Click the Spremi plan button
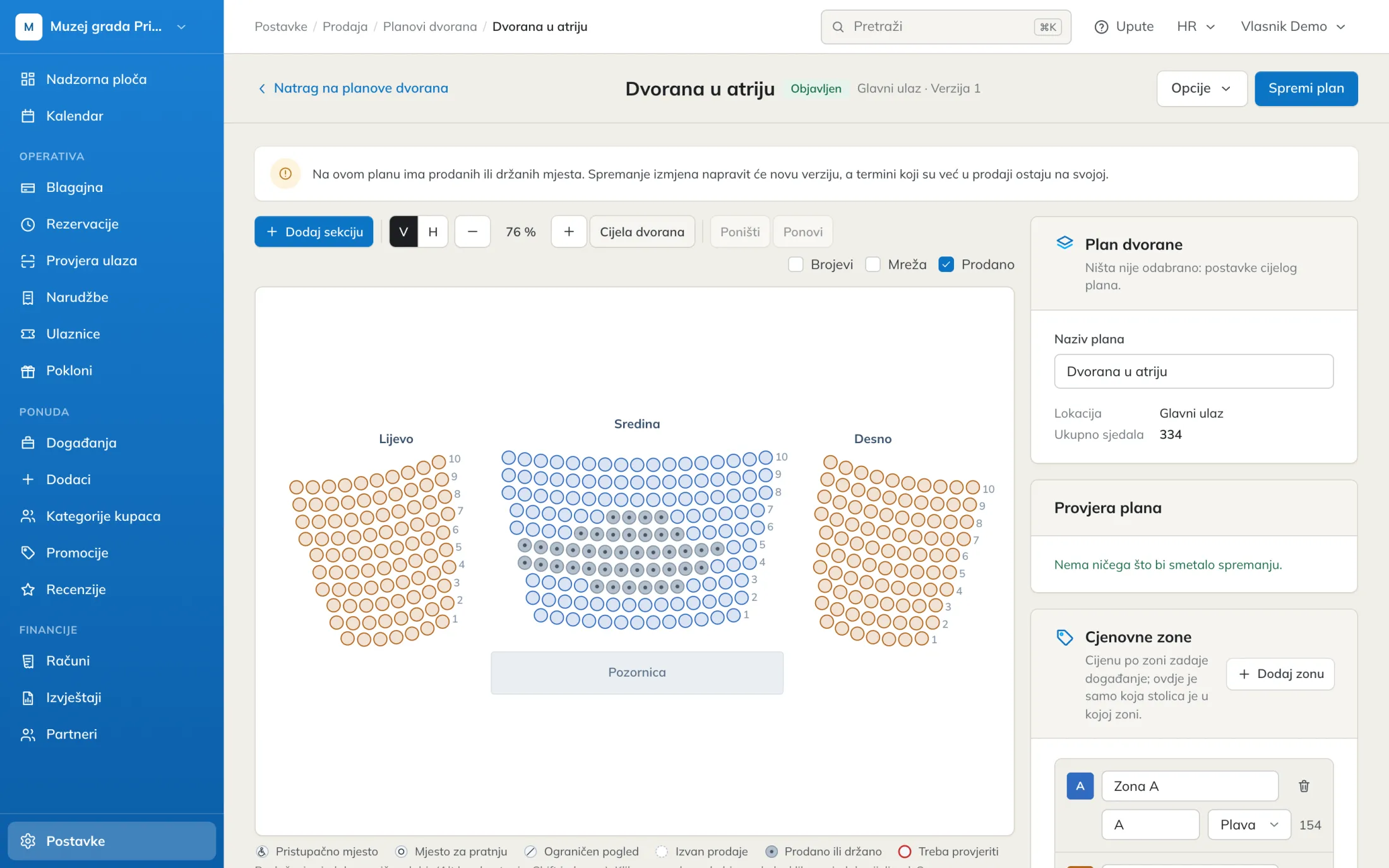 pyautogui.click(x=1306, y=88)
